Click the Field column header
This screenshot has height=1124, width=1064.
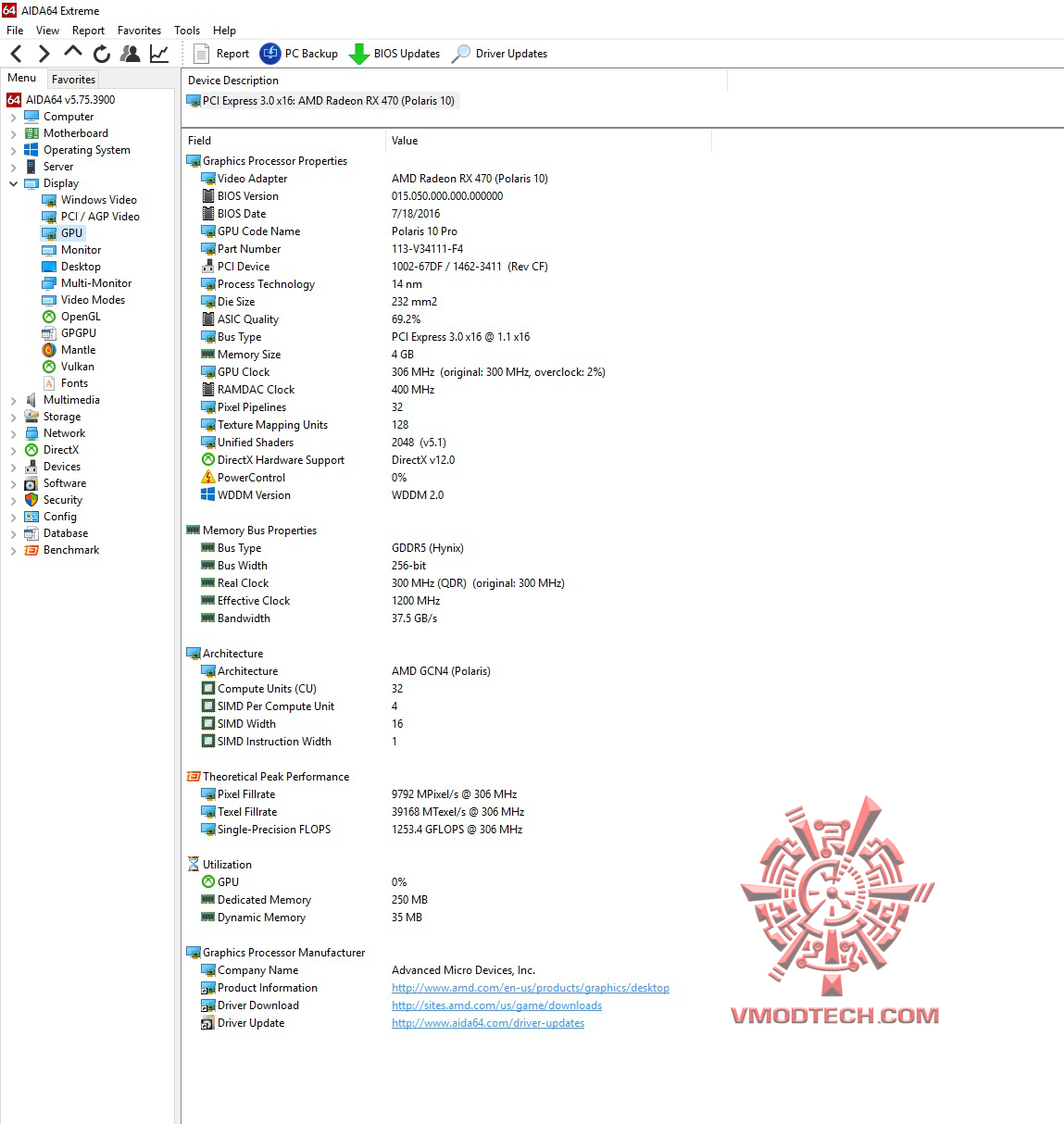[283, 141]
